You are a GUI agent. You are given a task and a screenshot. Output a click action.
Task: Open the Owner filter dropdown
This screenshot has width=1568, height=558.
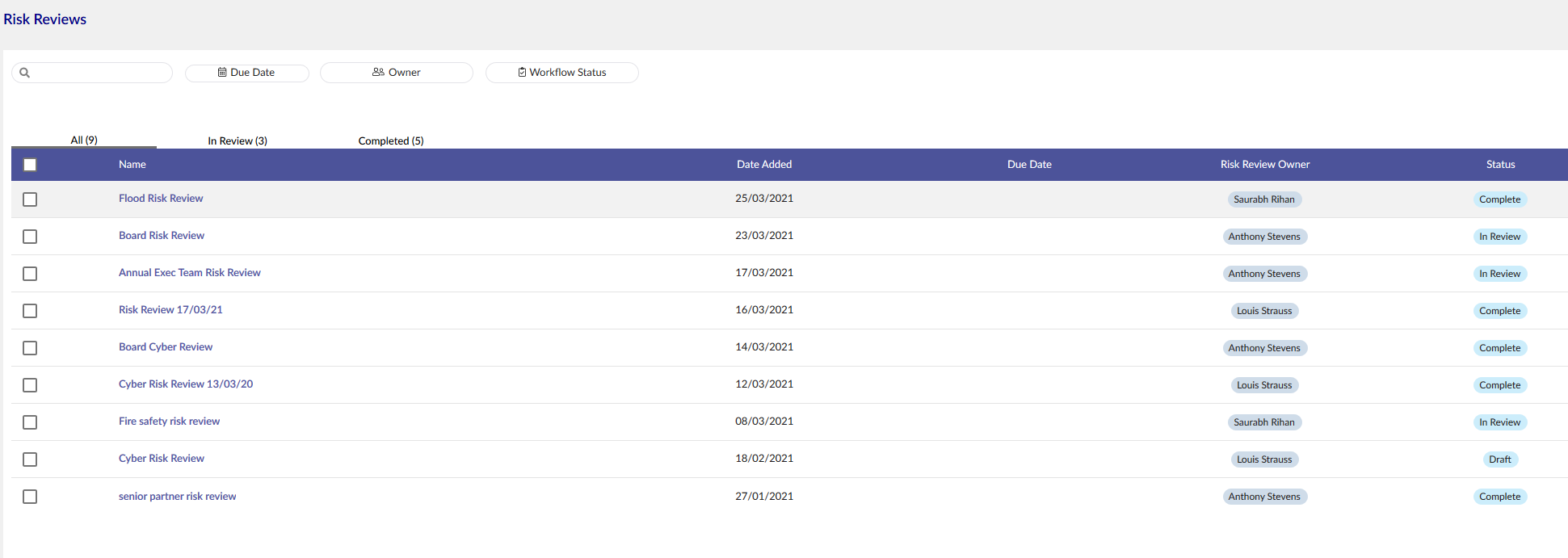[x=397, y=73]
